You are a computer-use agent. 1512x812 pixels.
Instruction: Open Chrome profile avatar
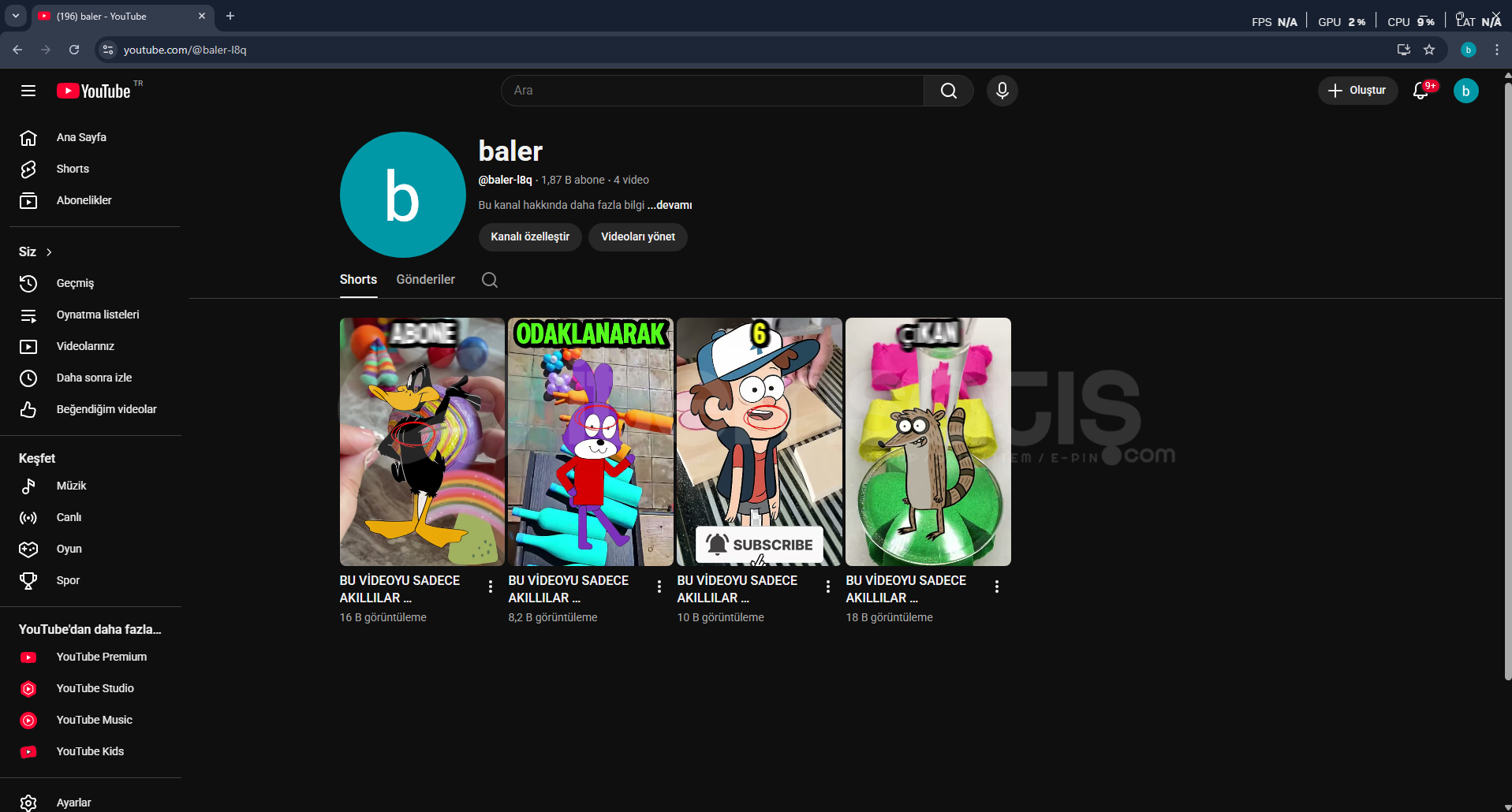tap(1469, 50)
